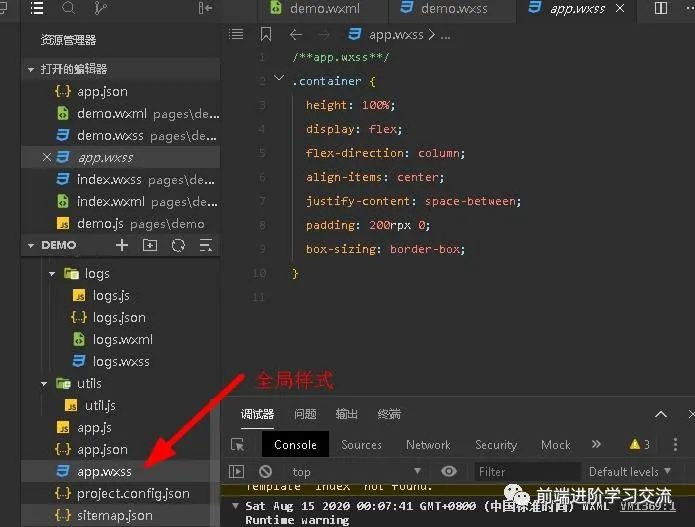Switch to the demo.wxss editor tab
The width and height of the screenshot is (695, 527).
point(445,9)
